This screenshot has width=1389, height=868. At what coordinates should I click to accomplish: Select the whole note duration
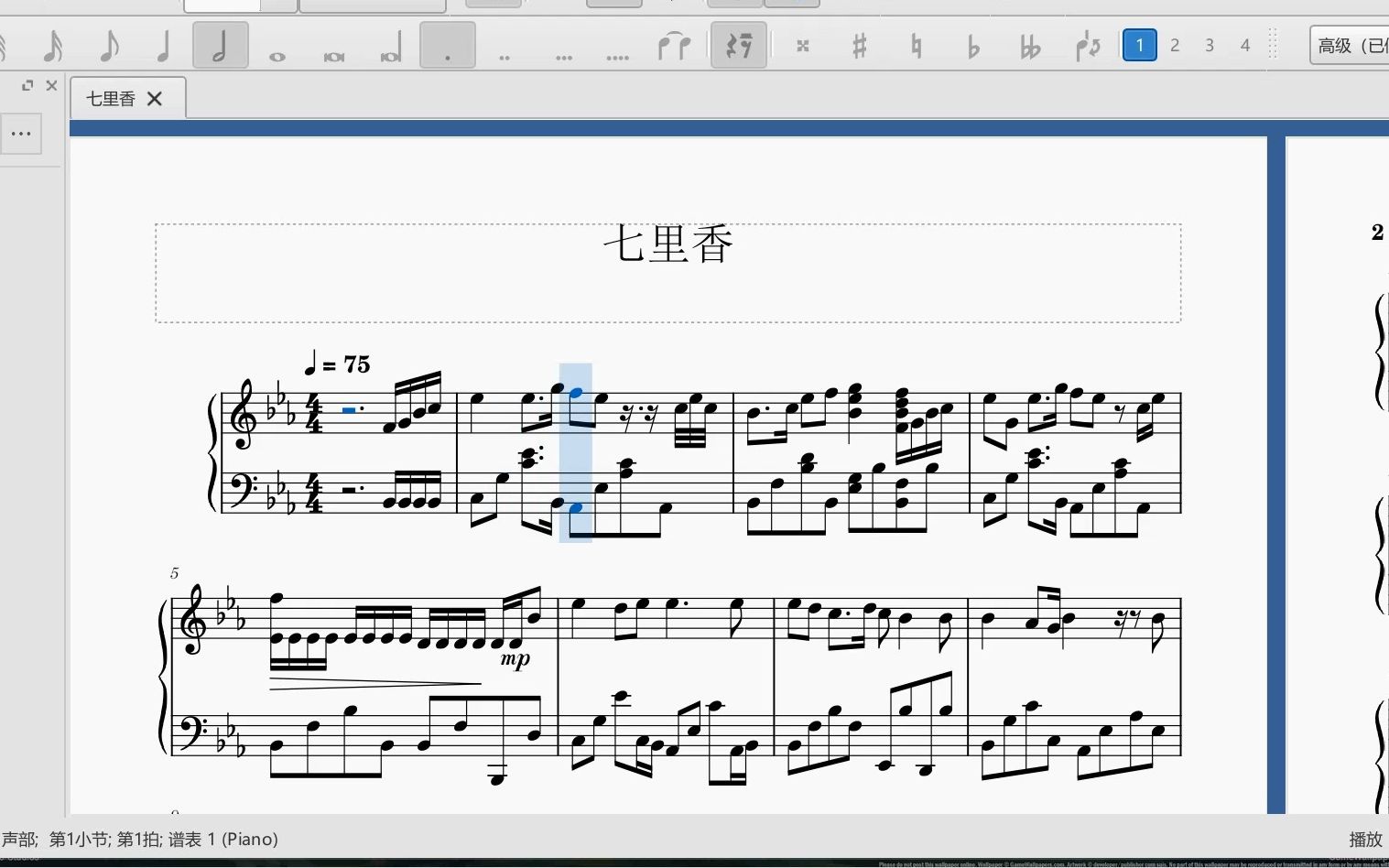(277, 55)
